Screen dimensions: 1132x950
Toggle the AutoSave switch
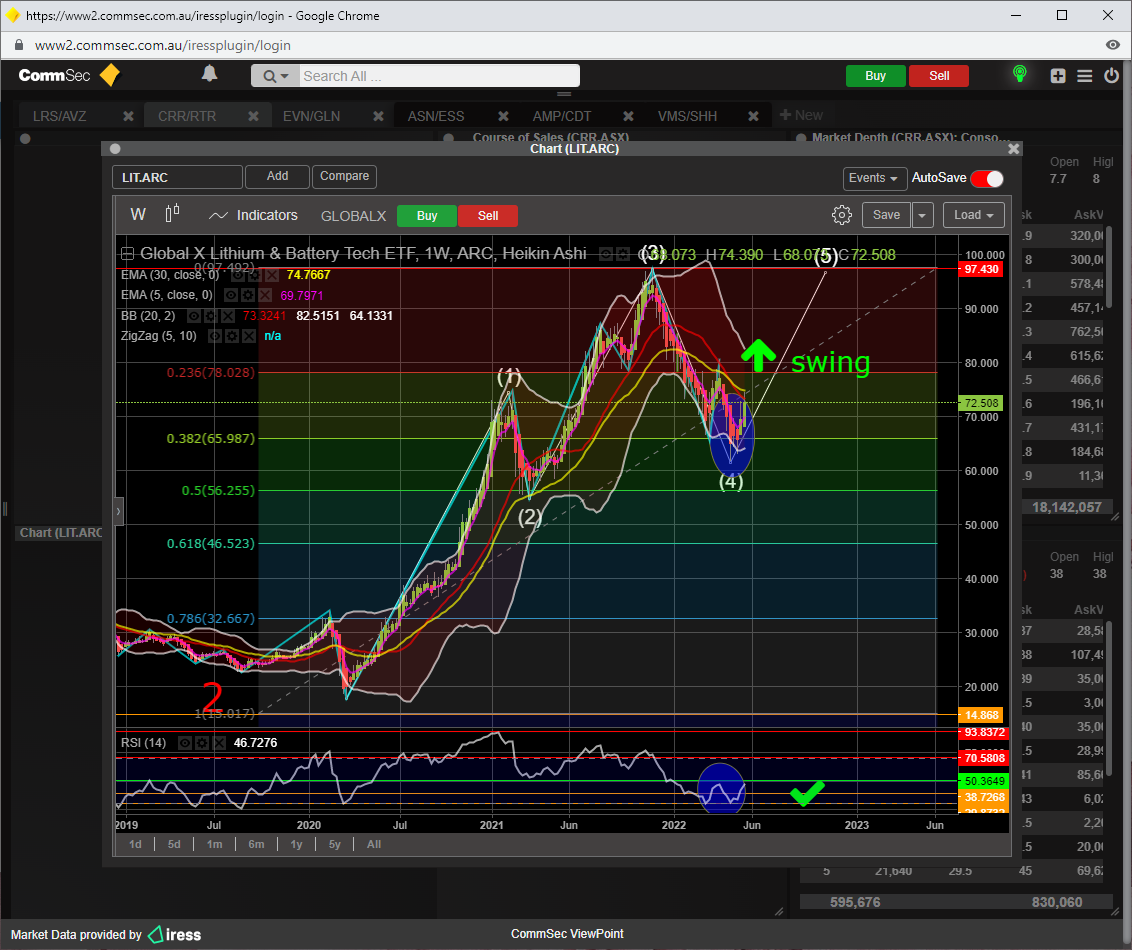coord(987,178)
